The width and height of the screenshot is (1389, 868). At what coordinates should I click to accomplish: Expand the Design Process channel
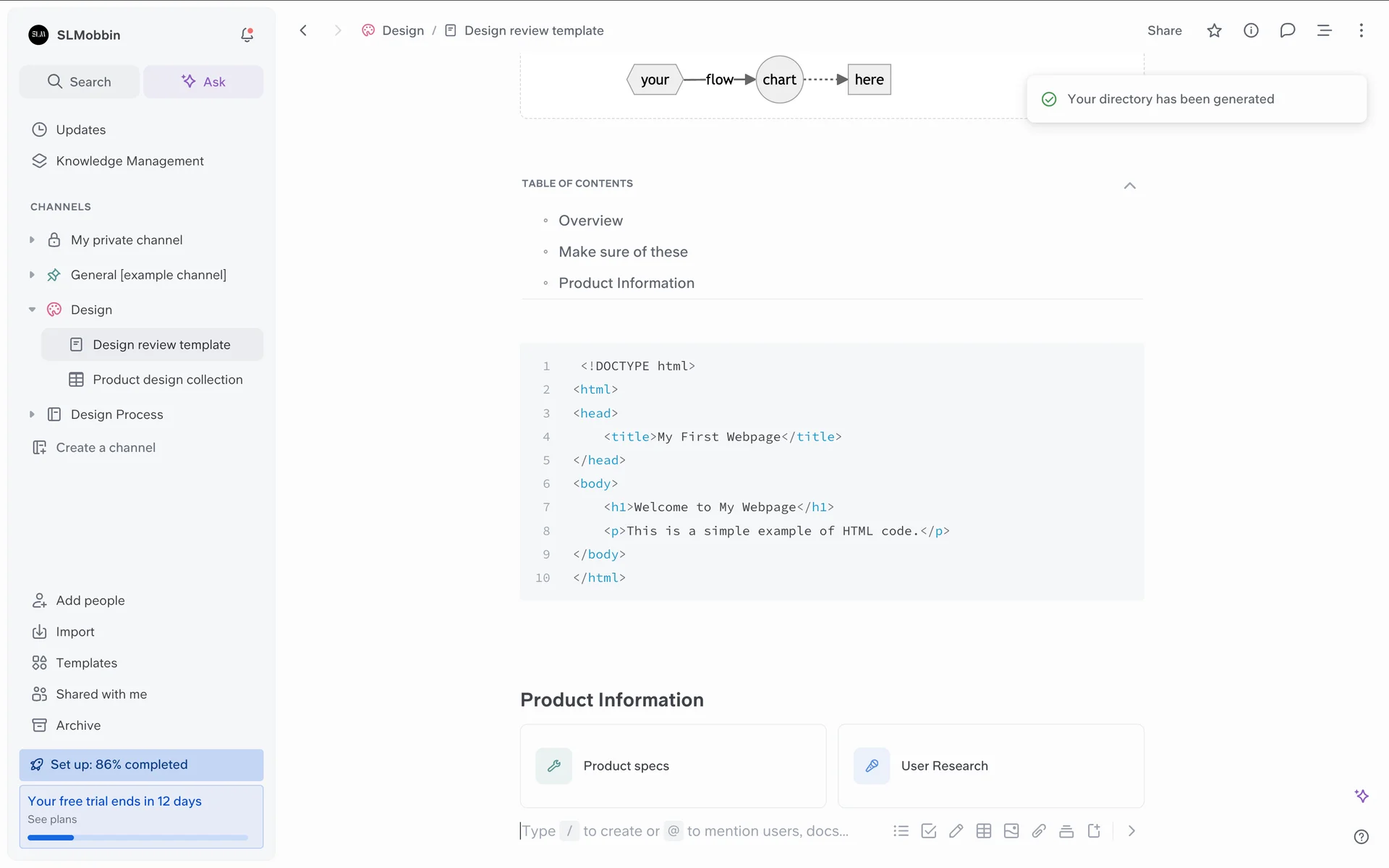32,414
